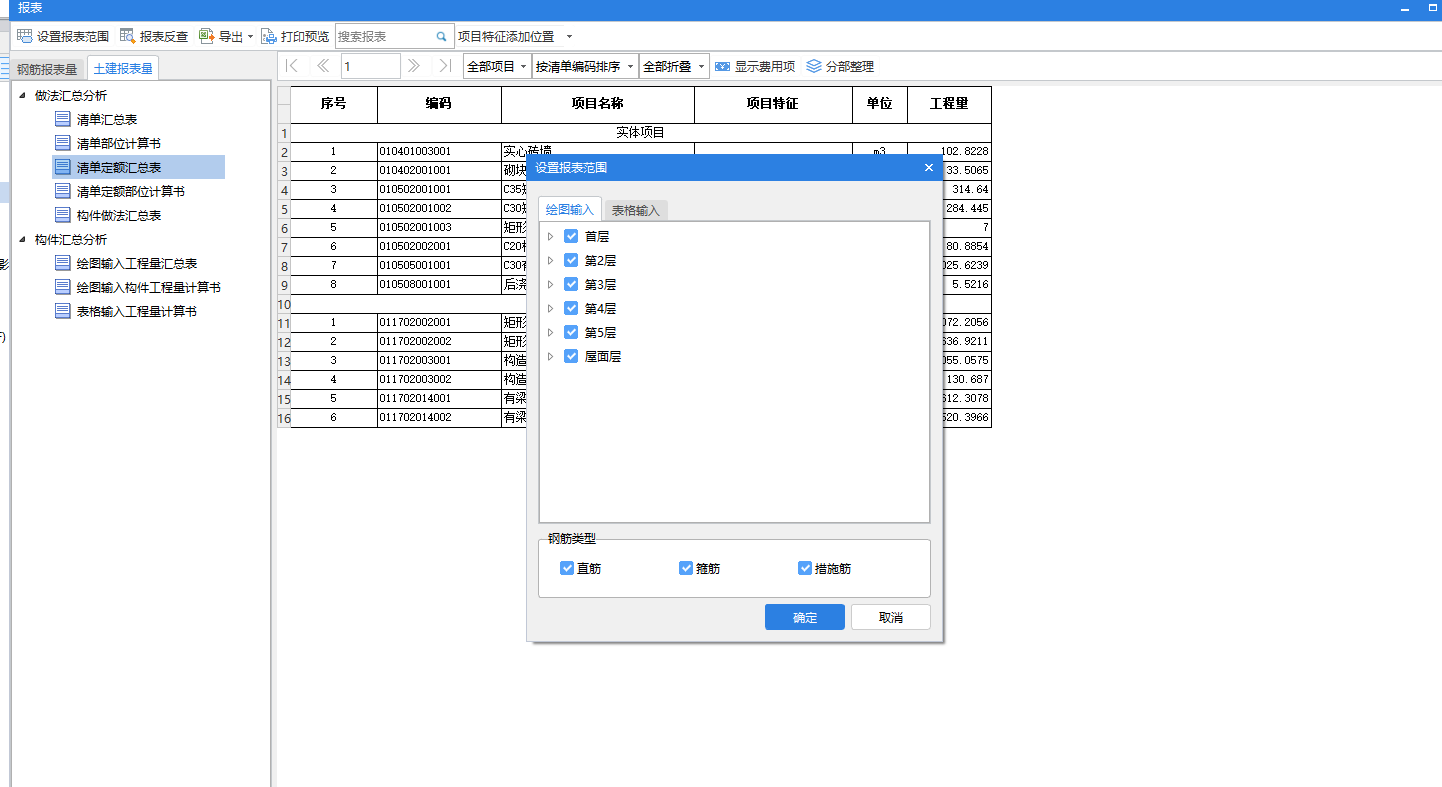Click the 实体项目 section row
This screenshot has height=787, width=1442.
[x=641, y=133]
